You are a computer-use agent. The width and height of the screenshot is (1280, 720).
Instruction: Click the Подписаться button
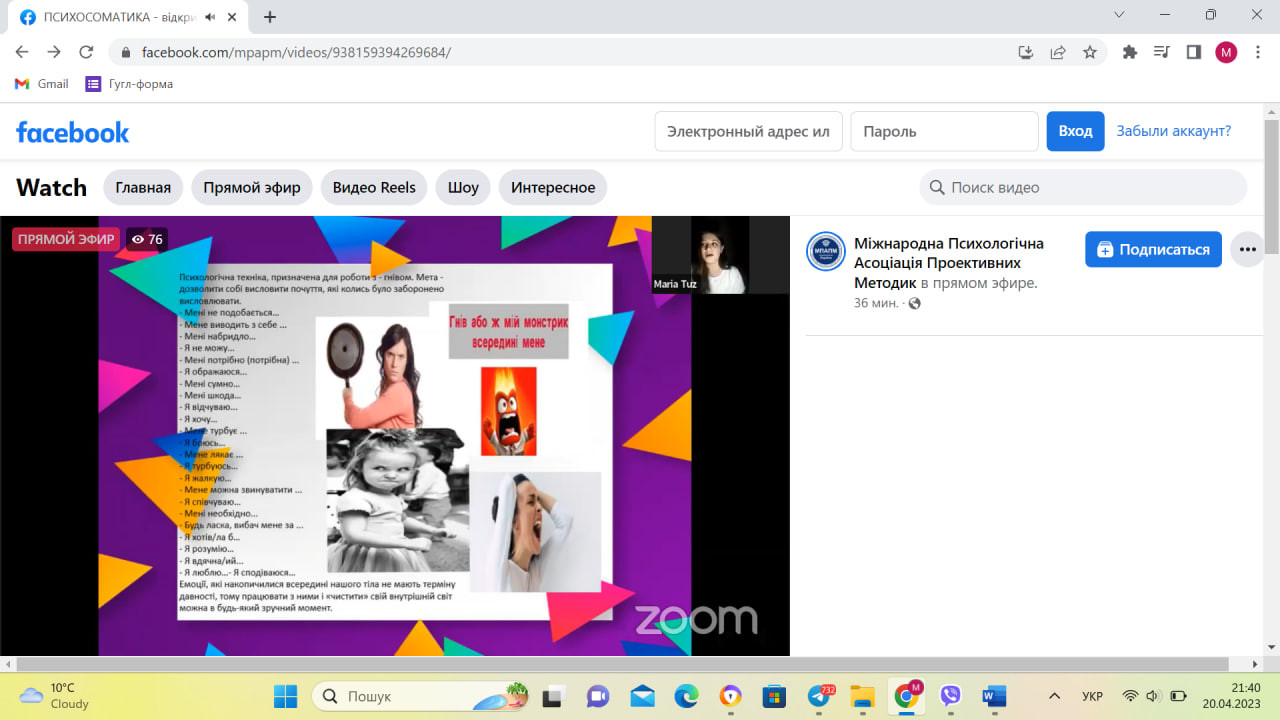pyautogui.click(x=1153, y=249)
